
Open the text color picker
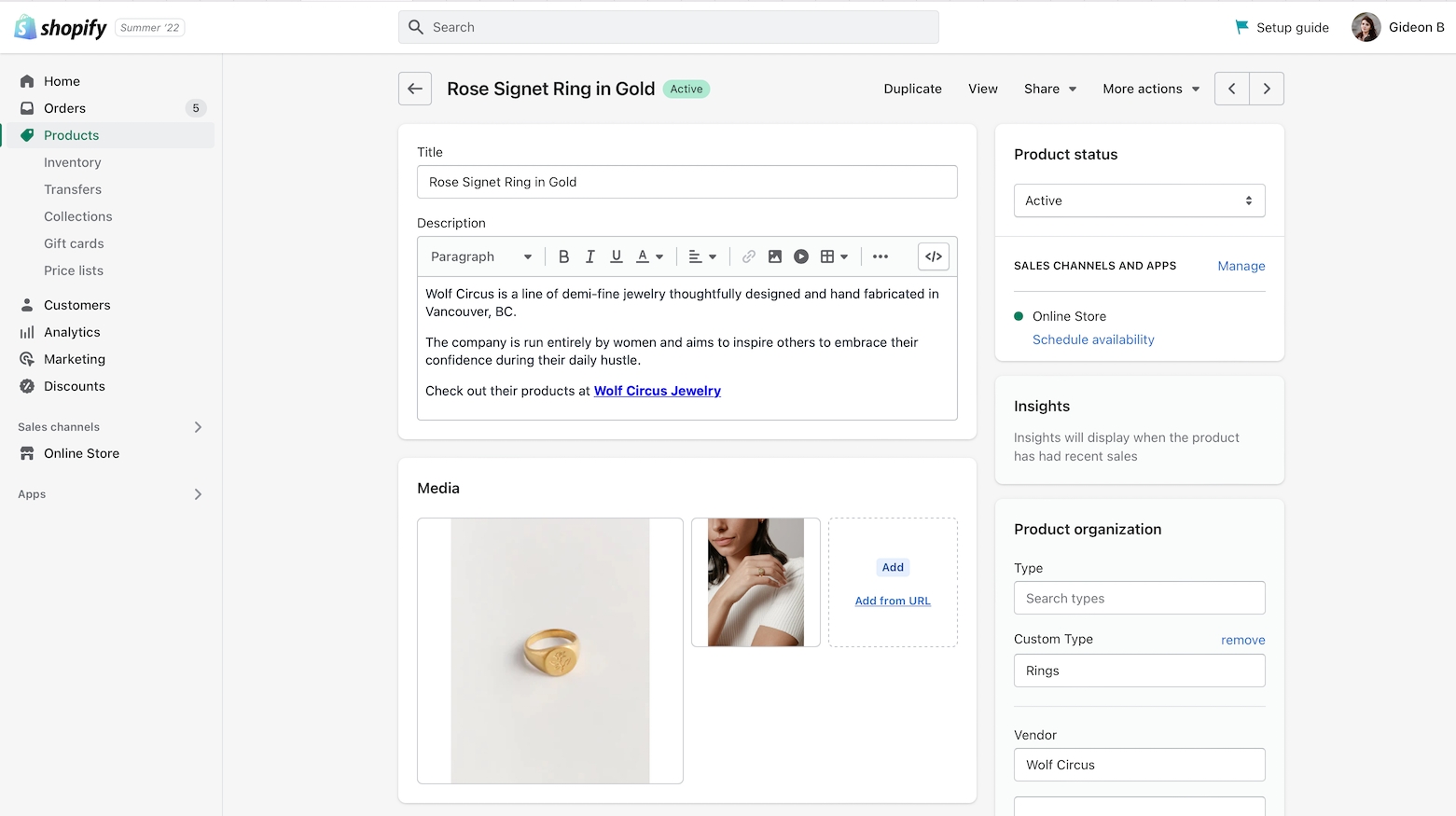coord(649,256)
